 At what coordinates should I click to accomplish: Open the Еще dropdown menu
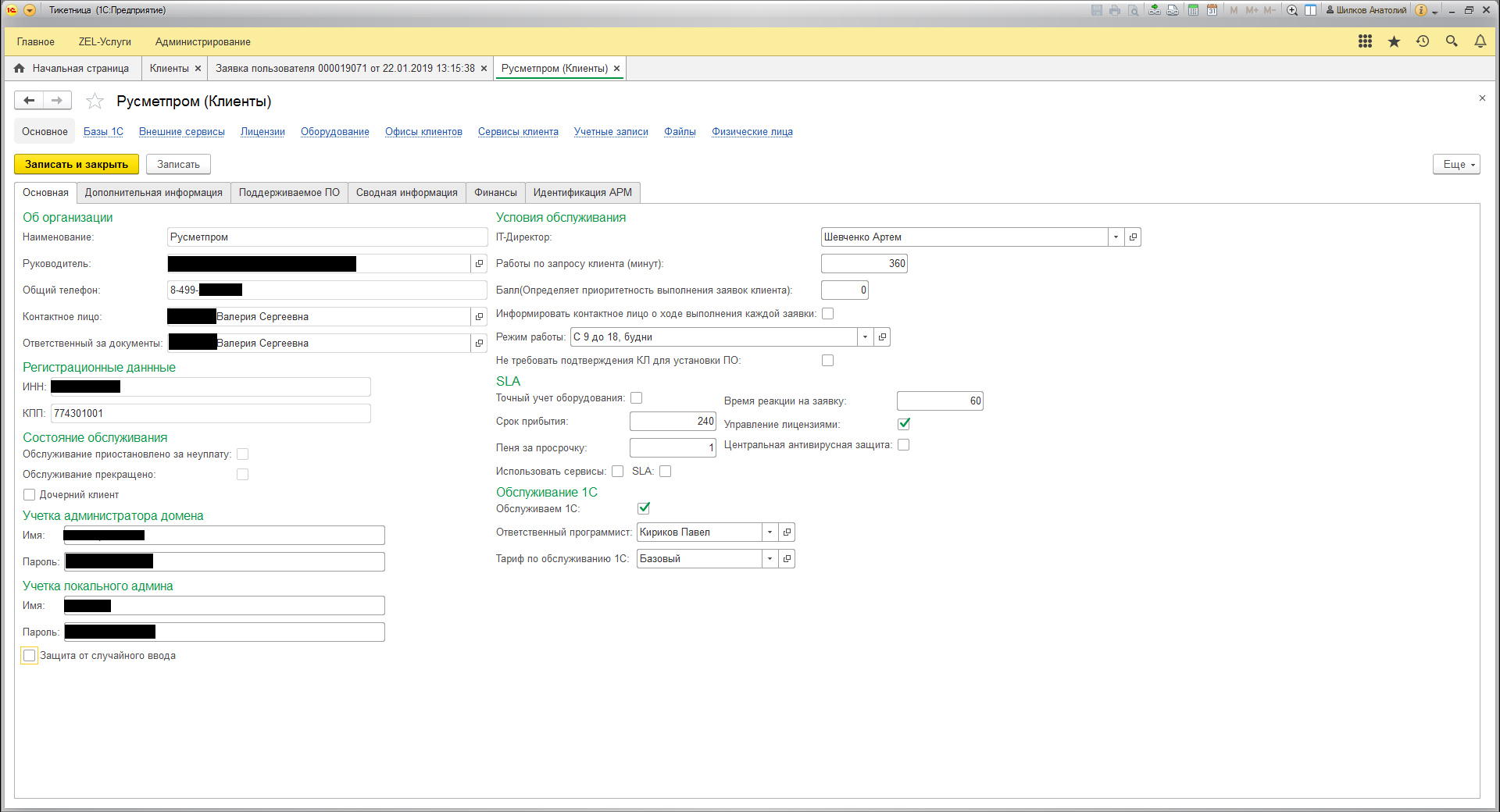(x=1456, y=165)
